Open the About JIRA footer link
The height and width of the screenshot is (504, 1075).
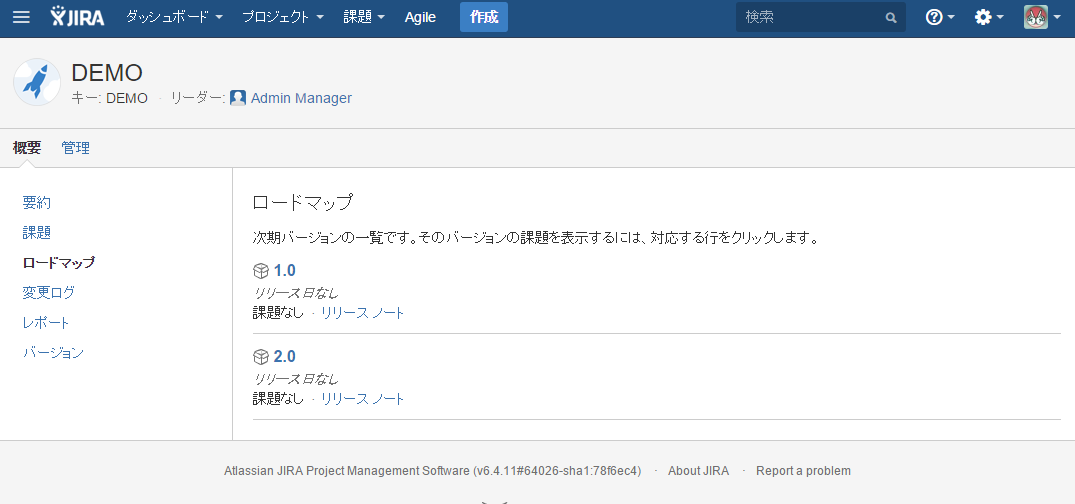tap(699, 471)
